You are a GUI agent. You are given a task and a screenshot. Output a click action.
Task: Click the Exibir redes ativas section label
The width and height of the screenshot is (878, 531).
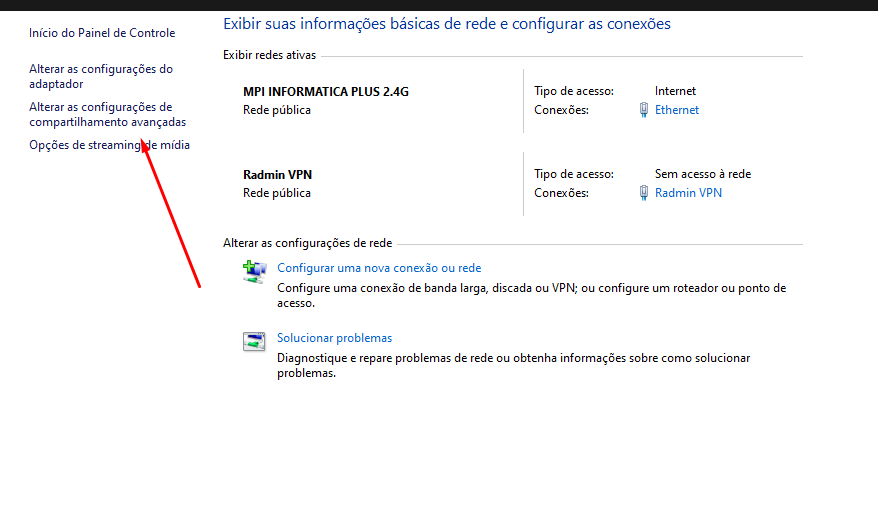[x=269, y=55]
